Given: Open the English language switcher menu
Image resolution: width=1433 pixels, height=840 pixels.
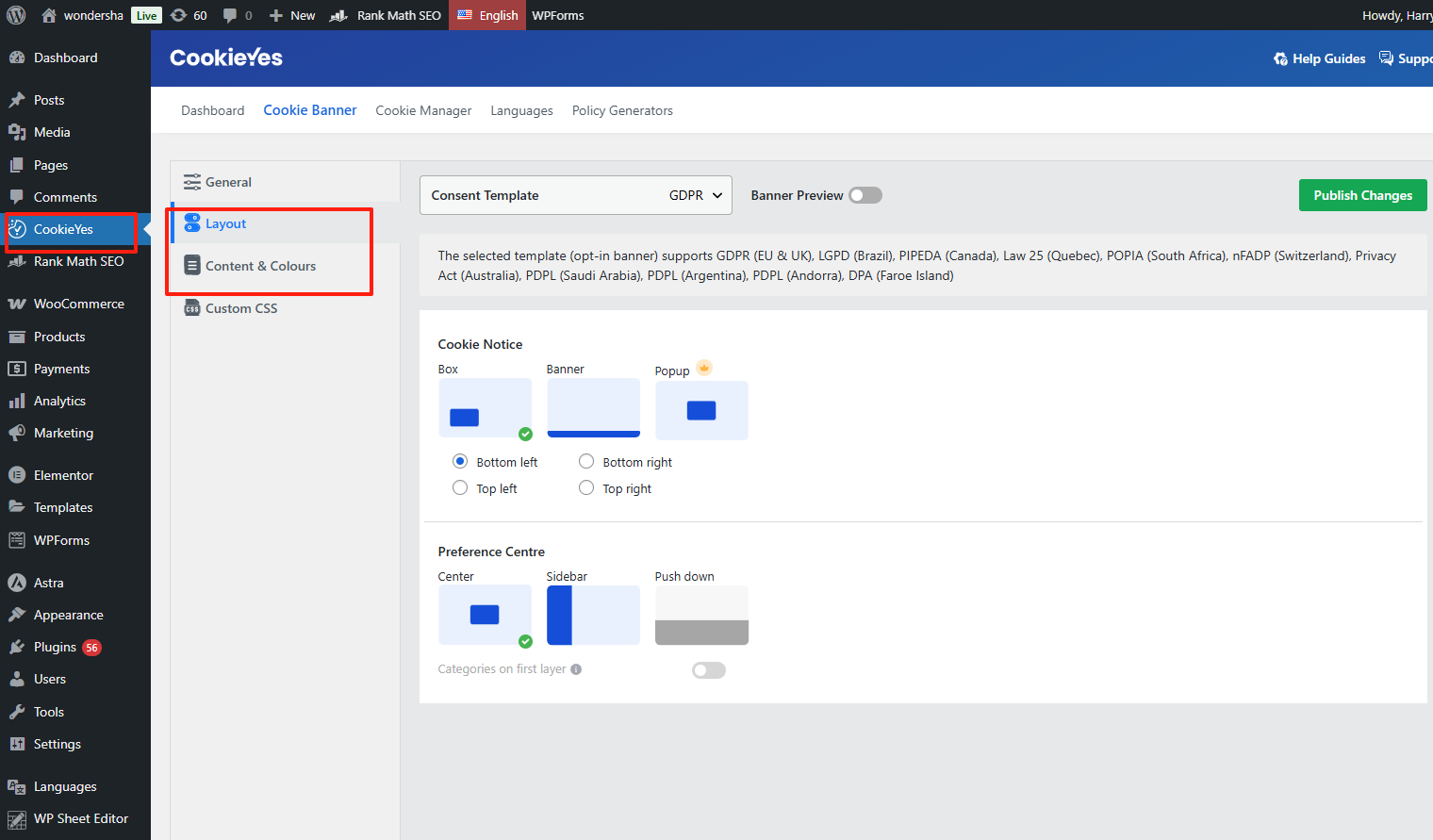Looking at the screenshot, I should pos(487,15).
